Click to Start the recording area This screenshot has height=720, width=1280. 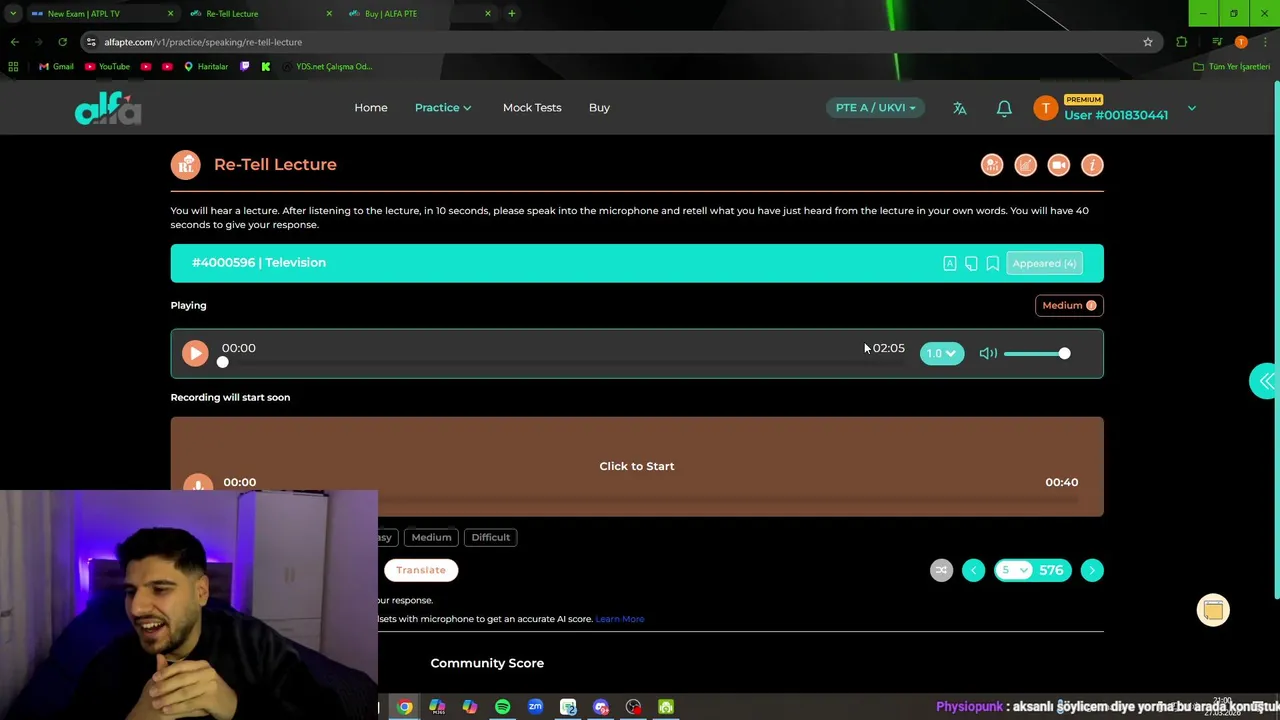click(637, 466)
